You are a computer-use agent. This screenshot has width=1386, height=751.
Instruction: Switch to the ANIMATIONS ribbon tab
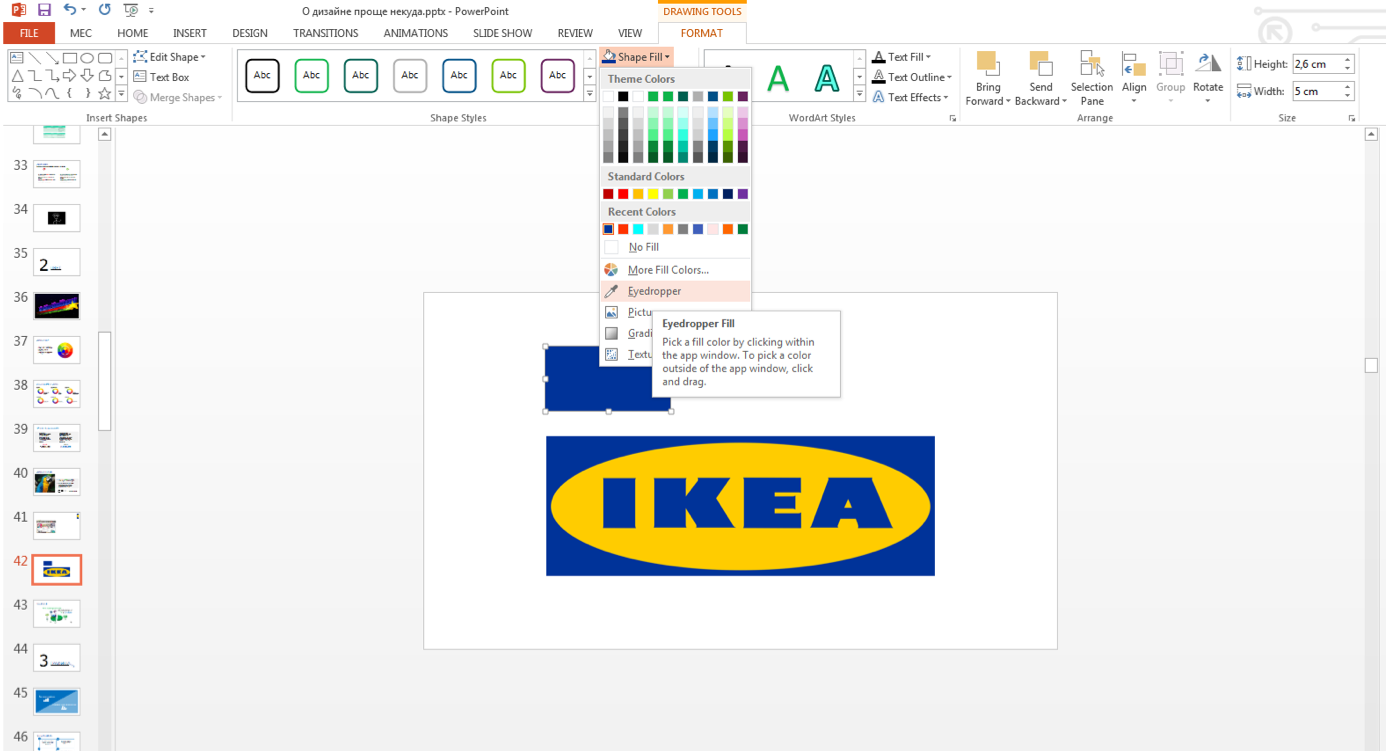416,33
